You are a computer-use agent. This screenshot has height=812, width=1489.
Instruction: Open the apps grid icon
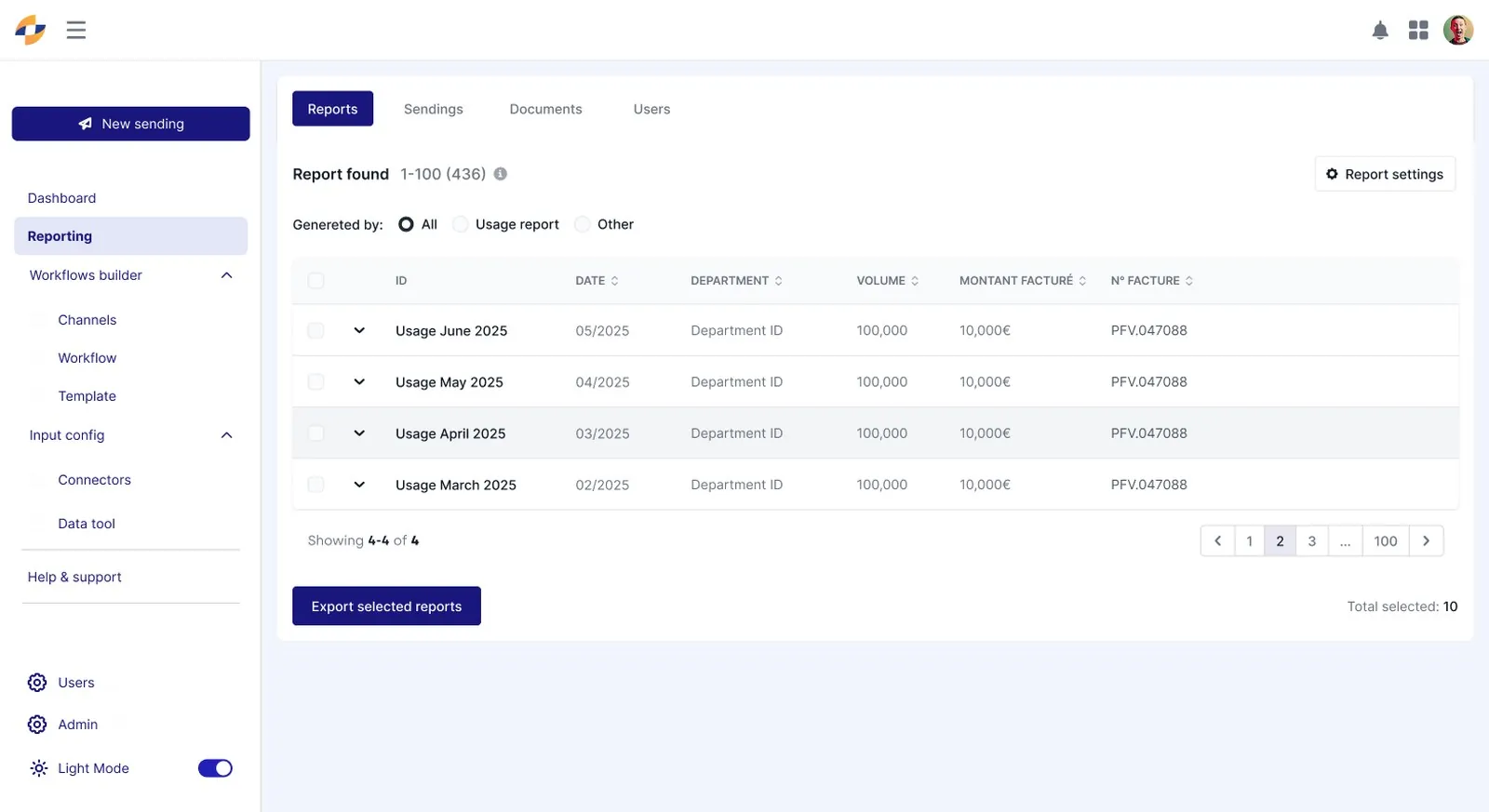point(1418,31)
